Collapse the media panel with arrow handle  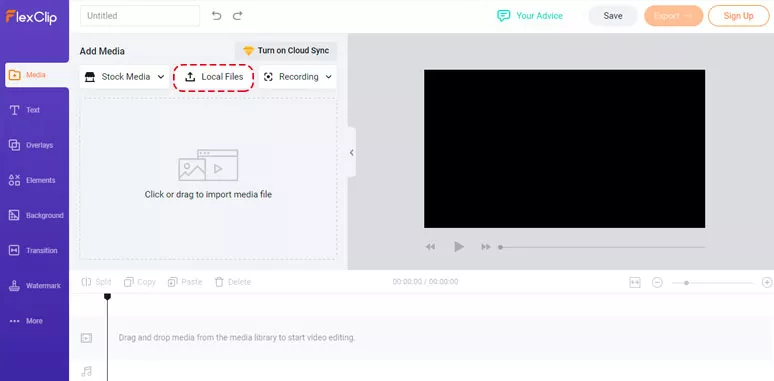coord(351,152)
